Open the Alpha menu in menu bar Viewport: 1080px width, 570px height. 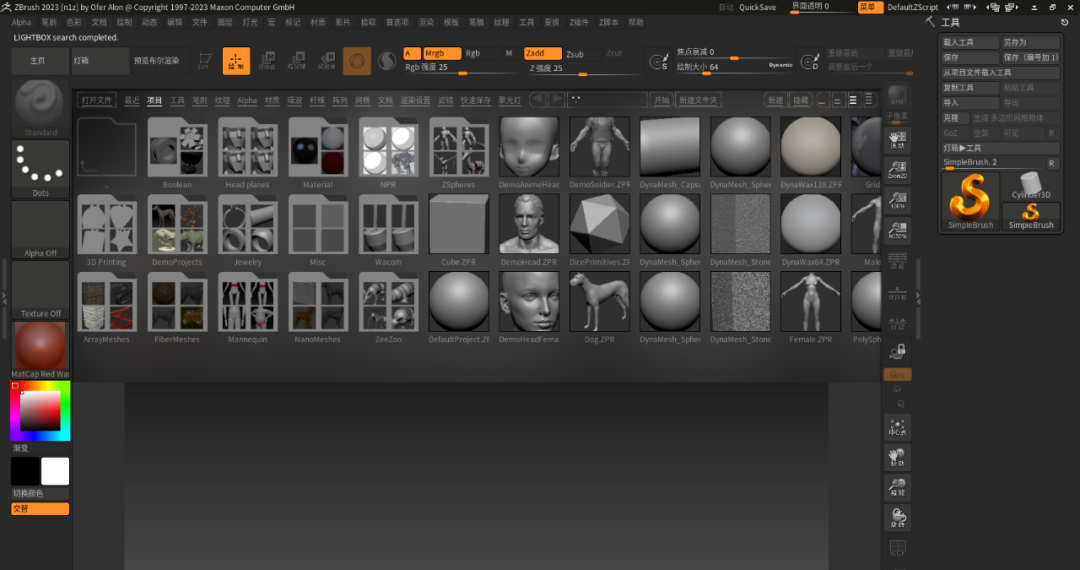(x=21, y=22)
